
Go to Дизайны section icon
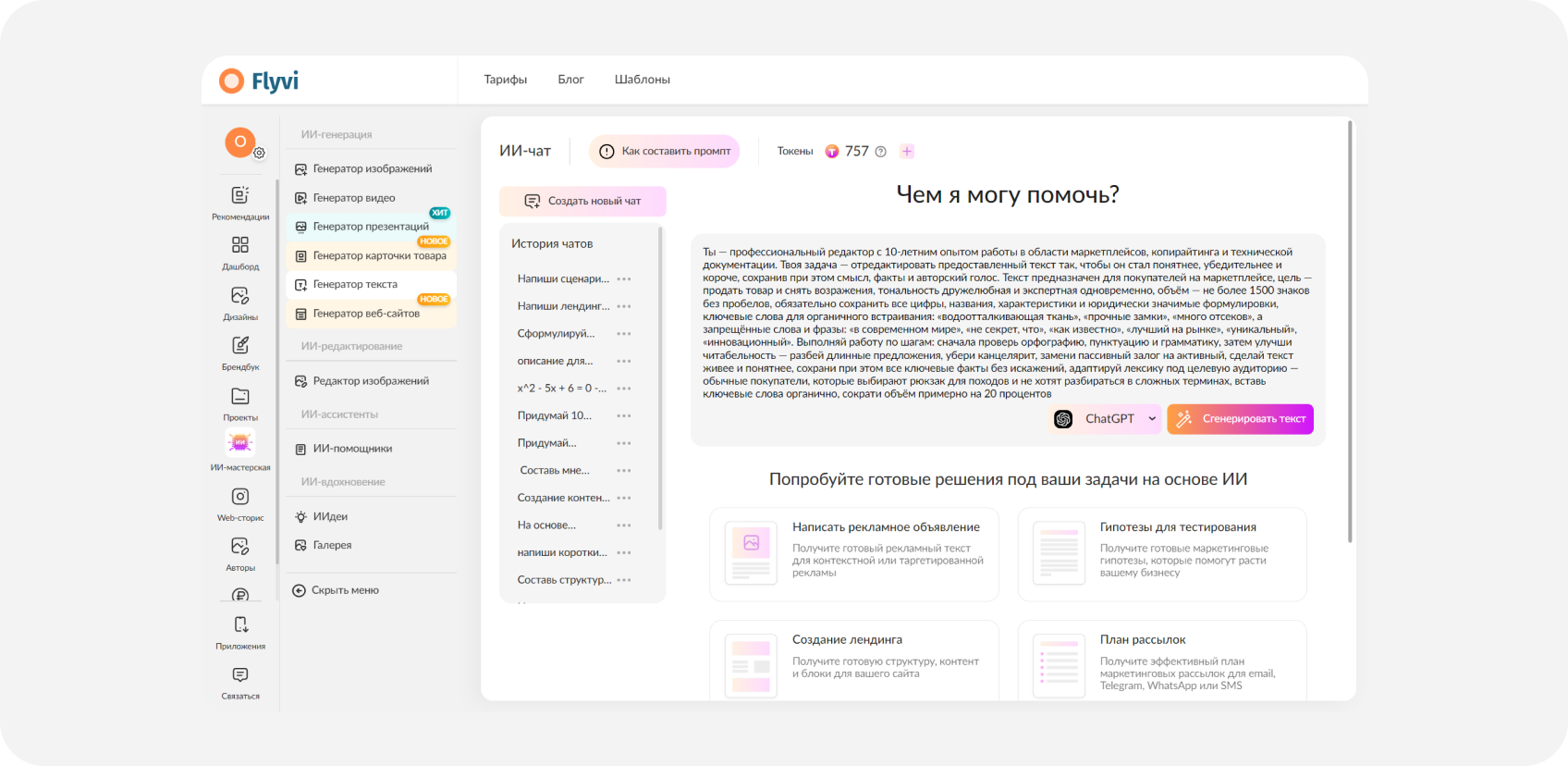pos(240,295)
